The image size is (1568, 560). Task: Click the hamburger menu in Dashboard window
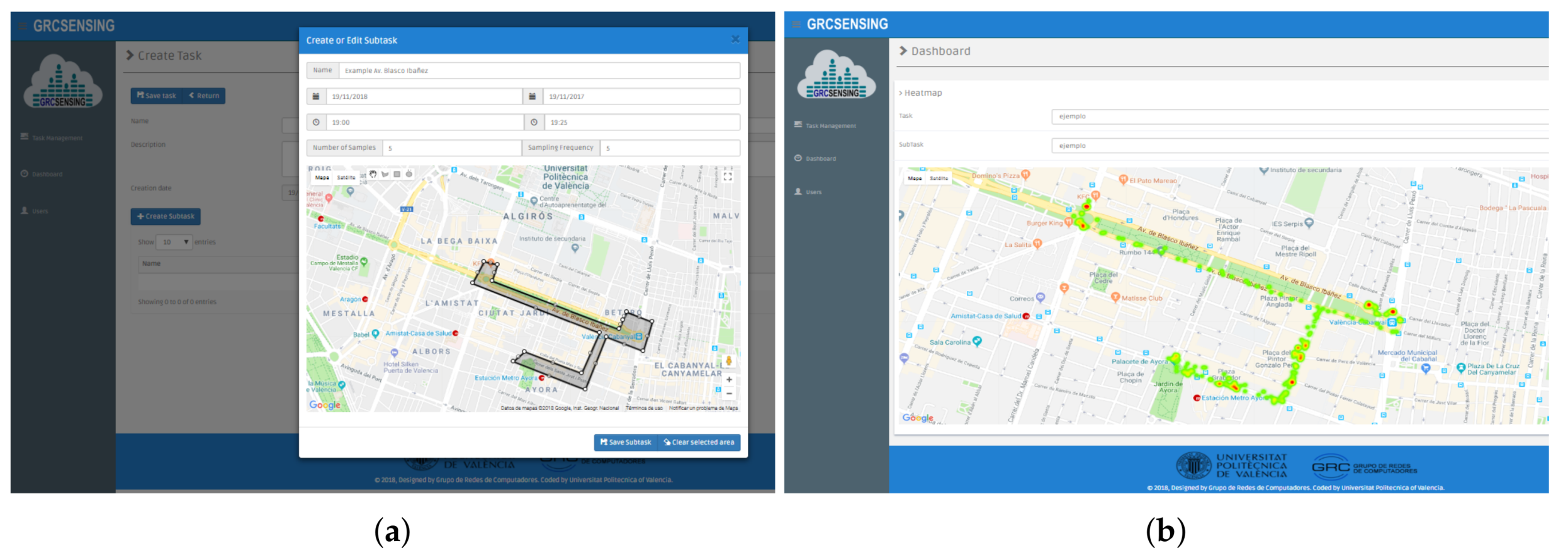796,25
